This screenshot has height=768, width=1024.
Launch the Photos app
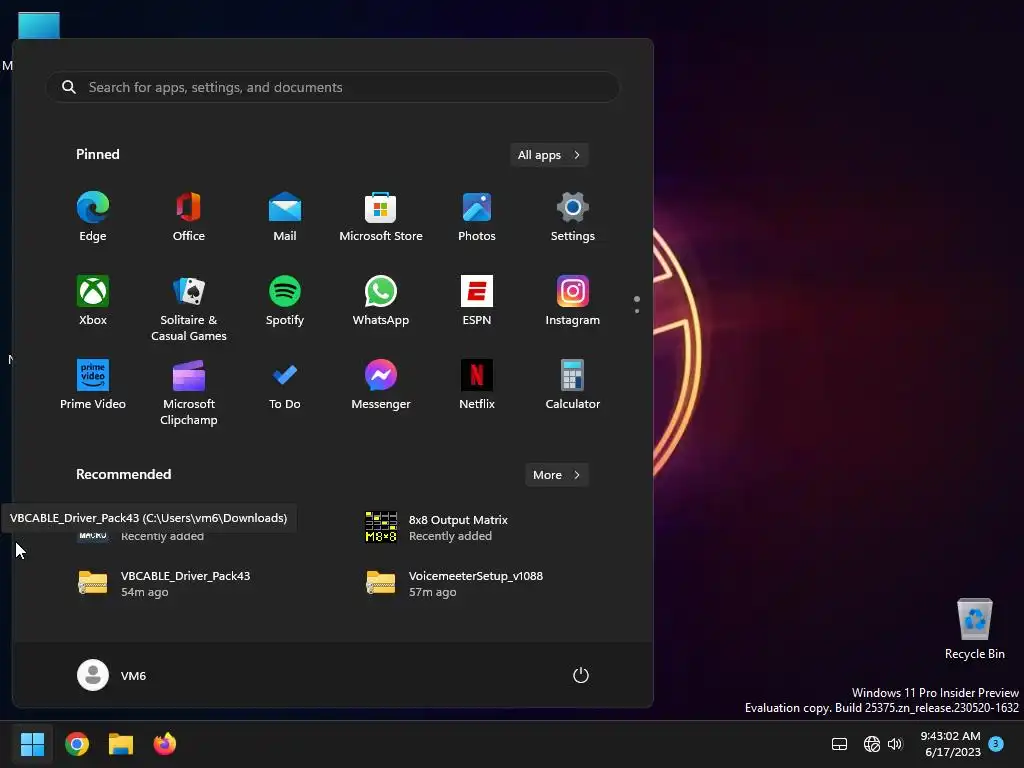click(477, 217)
